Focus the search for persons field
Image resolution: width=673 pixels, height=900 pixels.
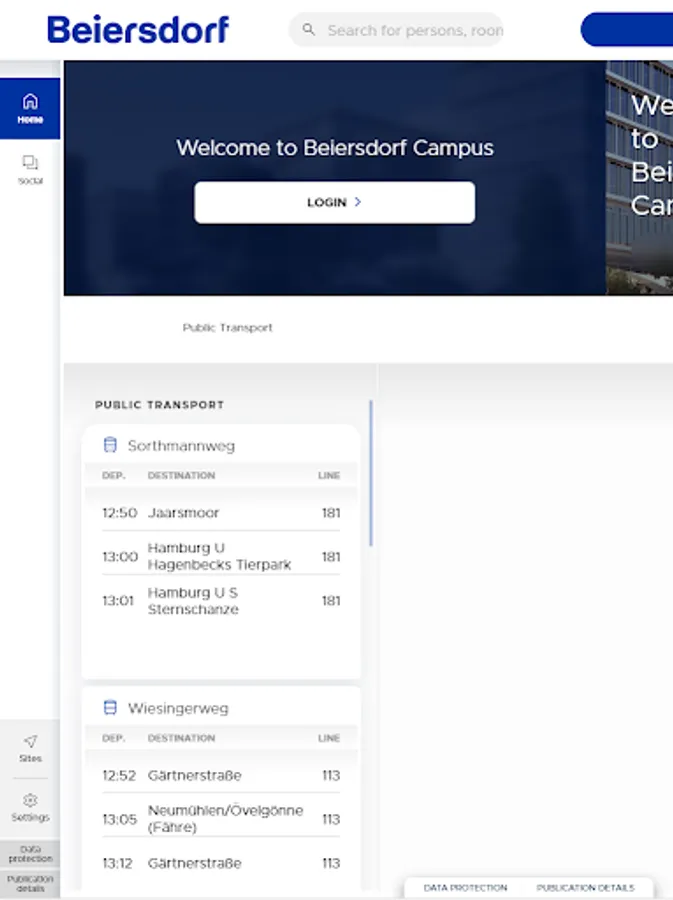396,30
